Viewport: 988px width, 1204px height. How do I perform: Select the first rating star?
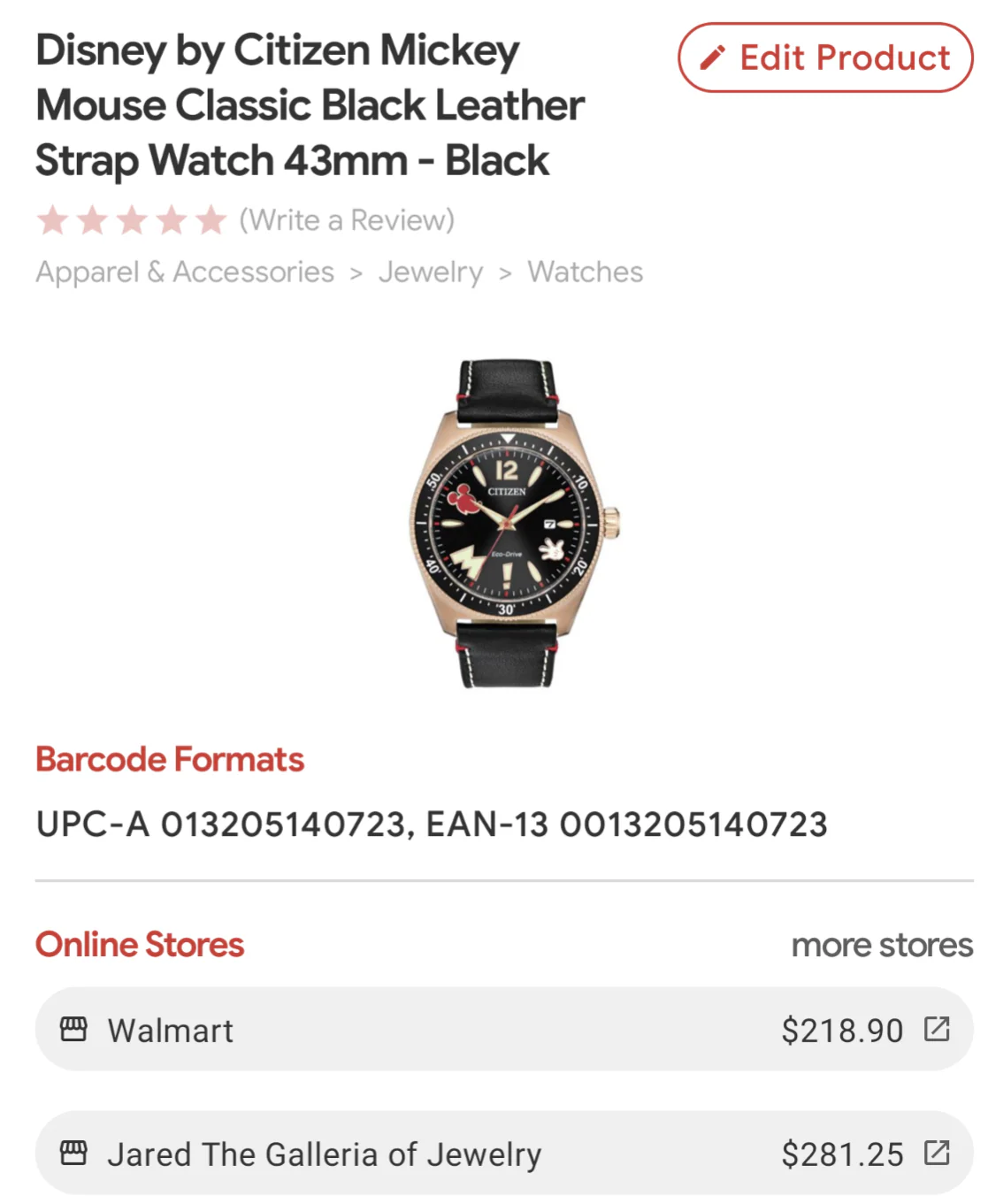pyautogui.click(x=53, y=220)
